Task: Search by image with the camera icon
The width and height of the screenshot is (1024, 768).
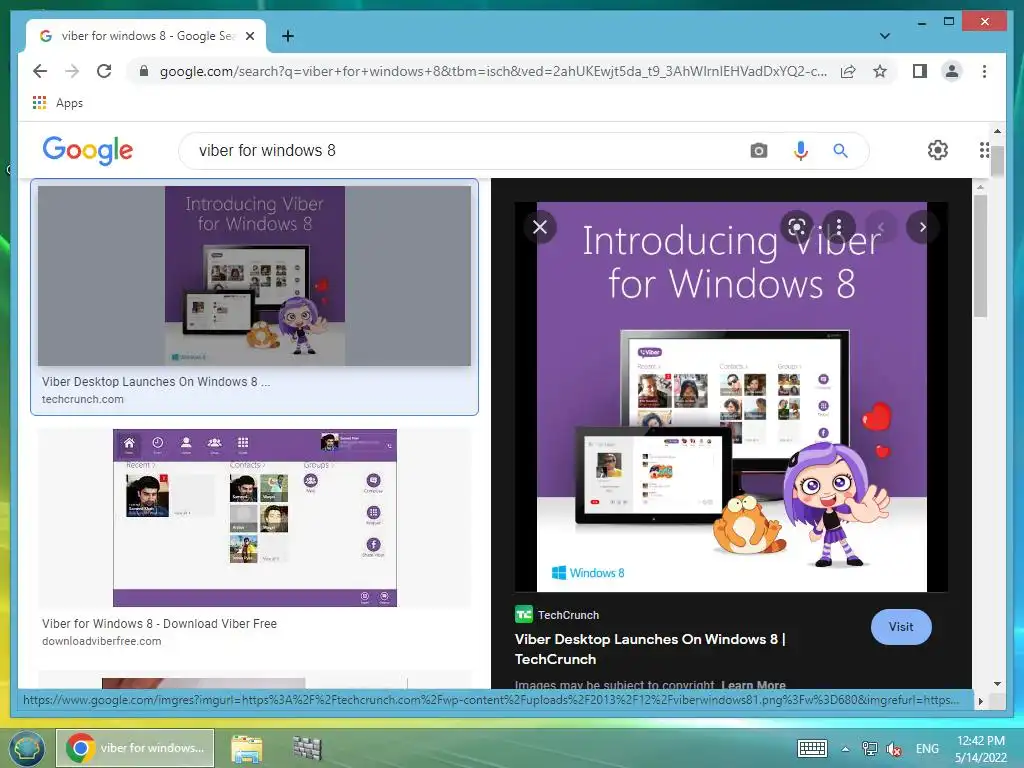Action: tap(758, 151)
